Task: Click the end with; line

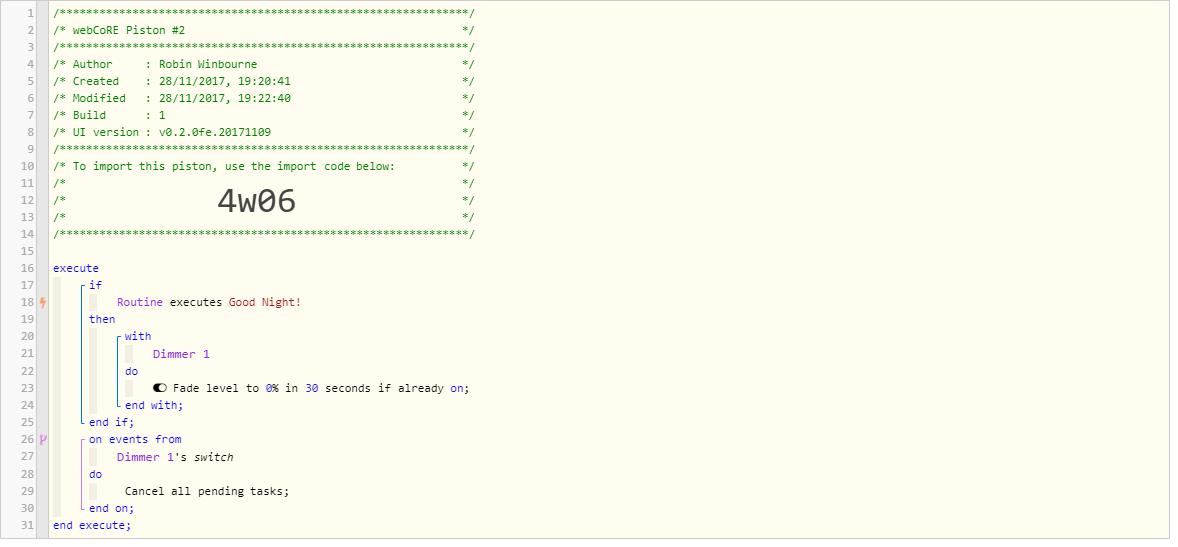Action: click(x=154, y=406)
